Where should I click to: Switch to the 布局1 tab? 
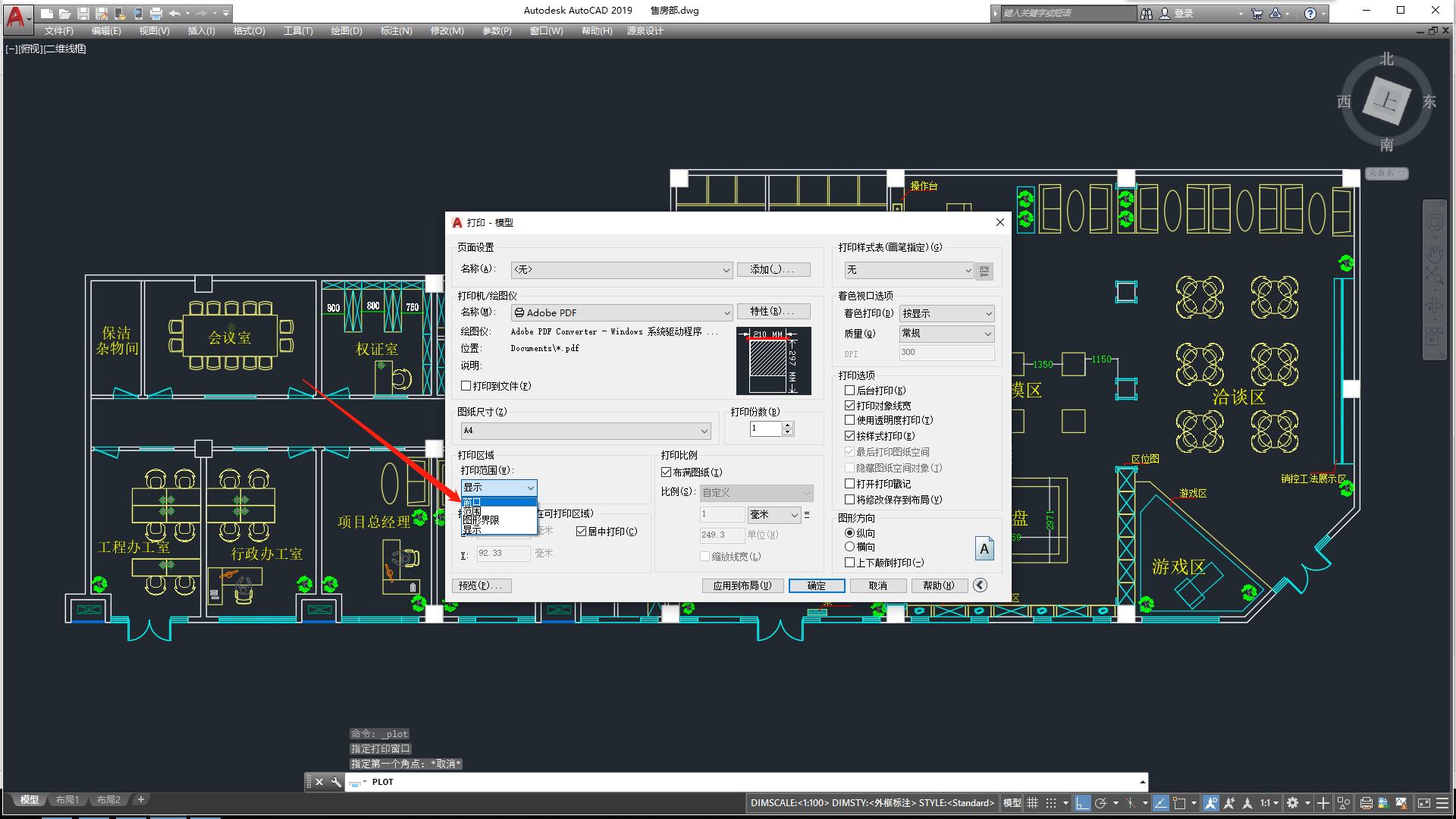[67, 800]
